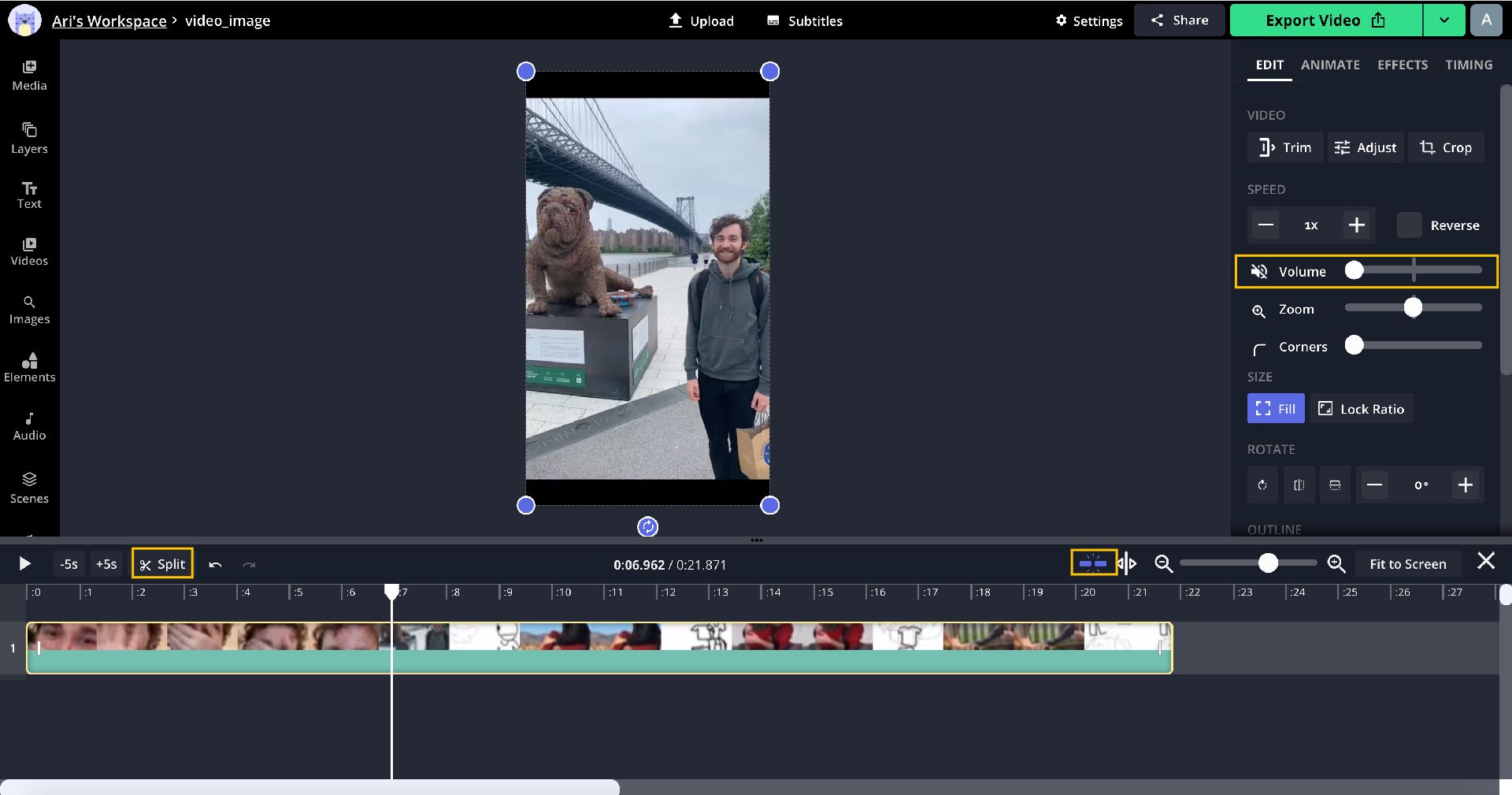
Task: Toggle Lock Ratio
Action: point(1361,409)
